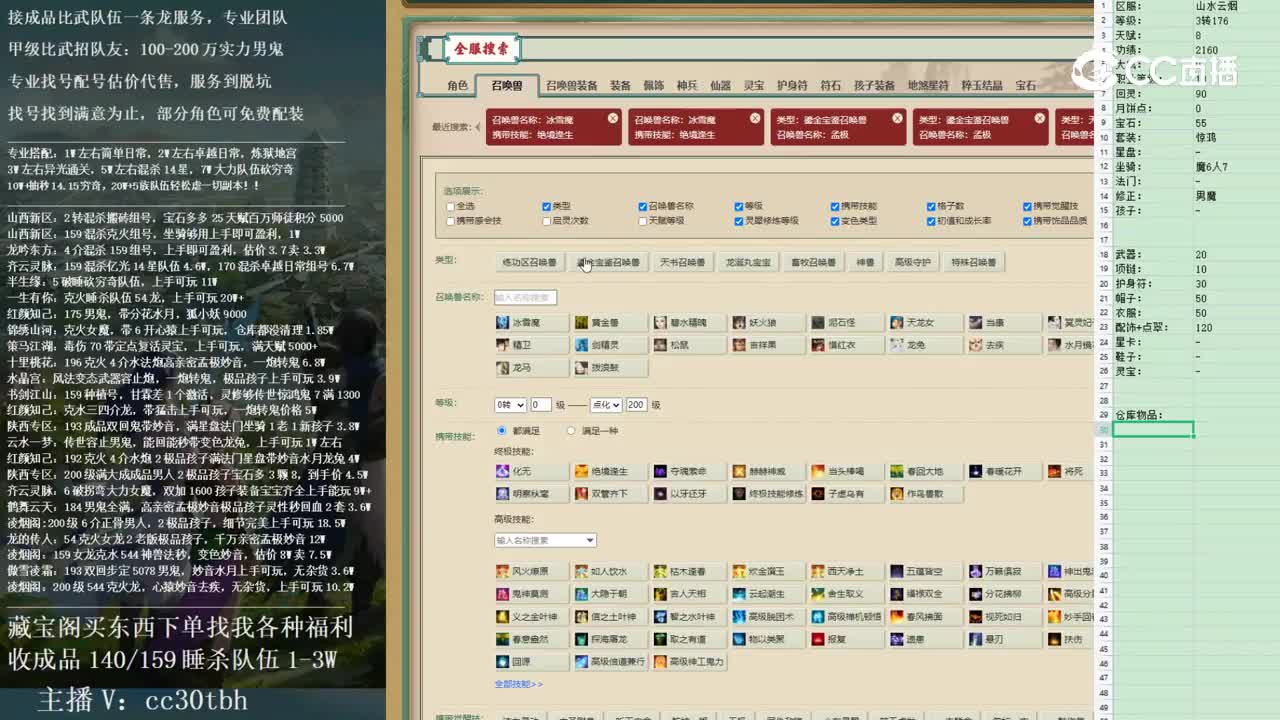Select the 满足一种 radio option
The width and height of the screenshot is (1280, 720).
click(x=571, y=431)
